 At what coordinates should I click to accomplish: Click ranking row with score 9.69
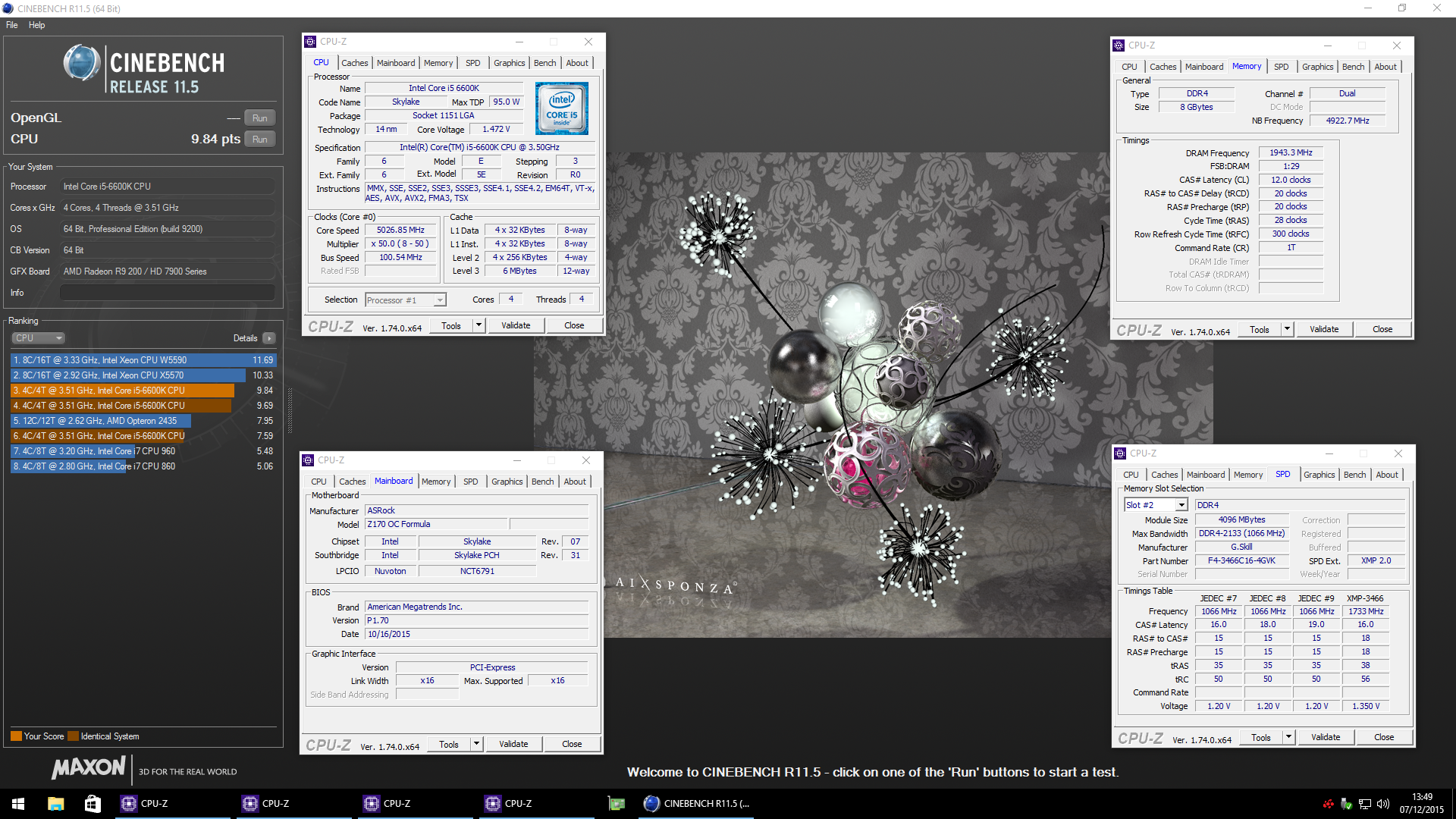(143, 406)
